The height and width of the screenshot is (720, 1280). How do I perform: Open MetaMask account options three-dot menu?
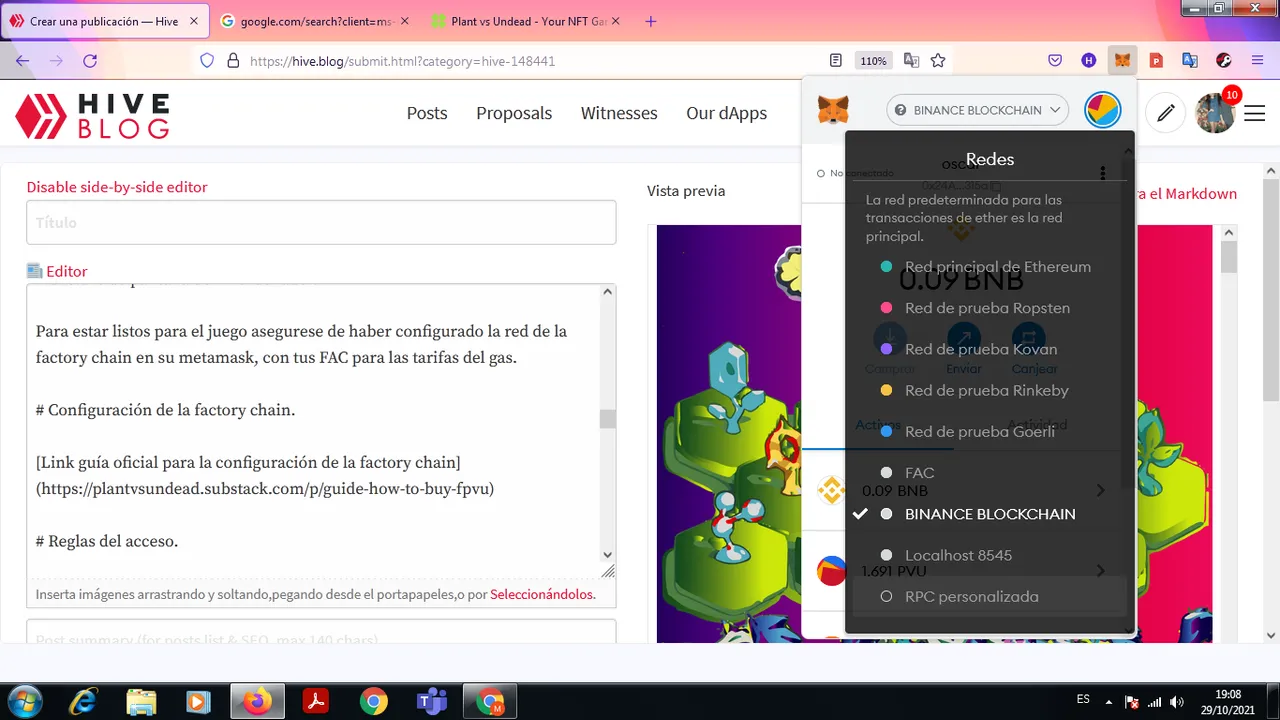tap(1103, 173)
